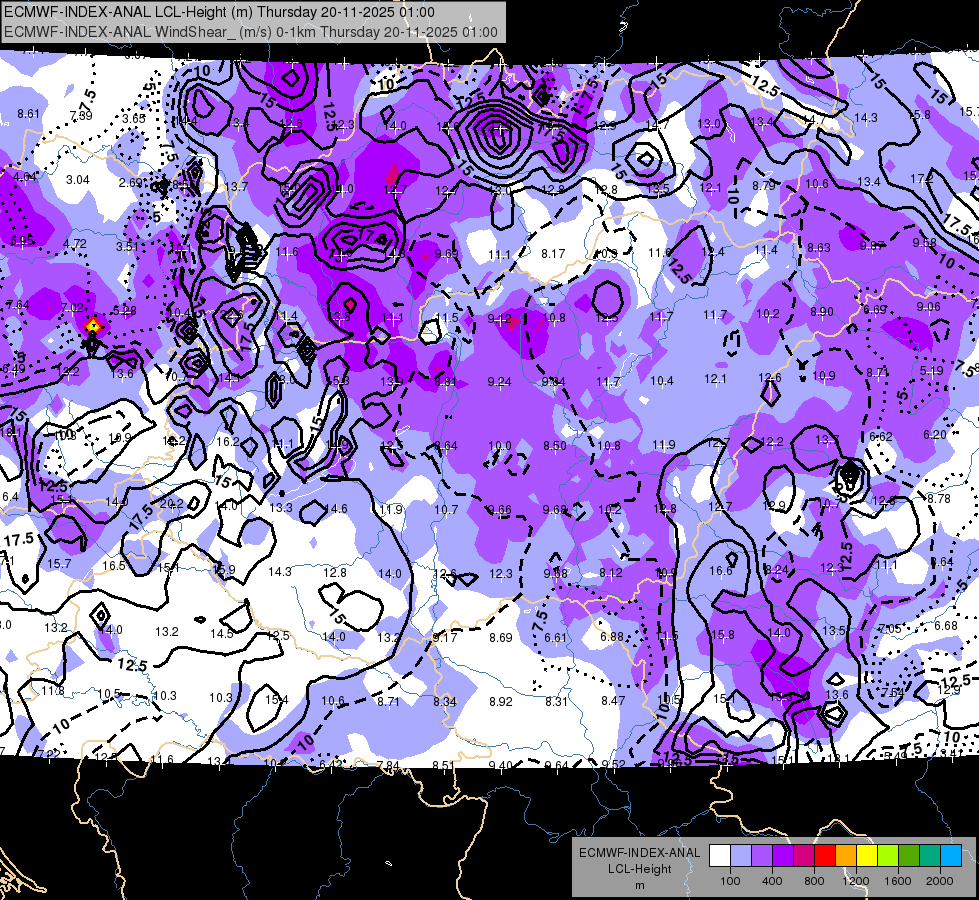Click the legend's ECMWF-INDEX-ANAL title
Image resolution: width=979 pixels, height=900 pixels.
pyautogui.click(x=639, y=853)
